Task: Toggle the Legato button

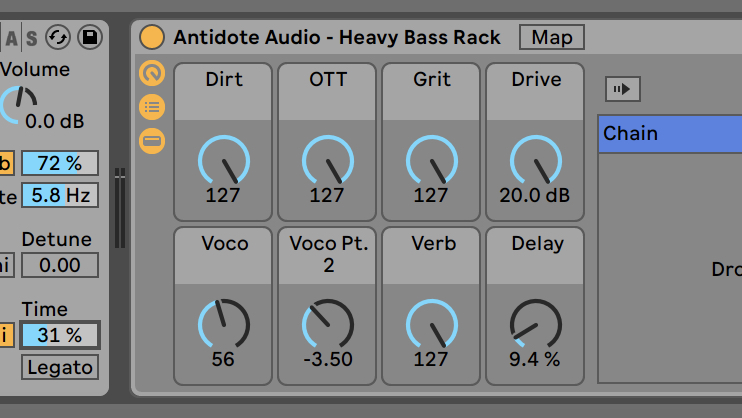Action: pos(60,367)
